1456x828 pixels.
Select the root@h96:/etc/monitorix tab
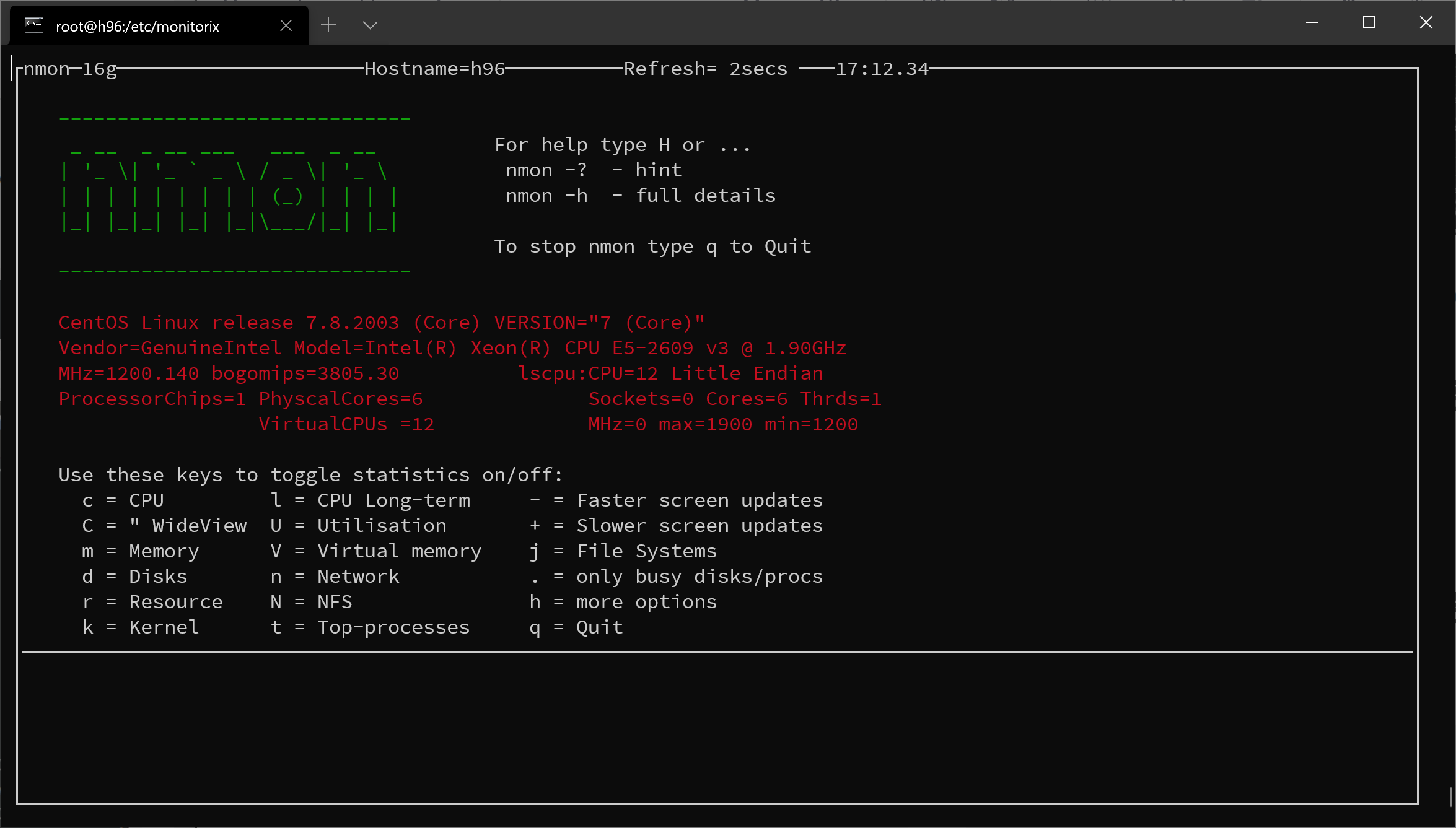pyautogui.click(x=138, y=27)
